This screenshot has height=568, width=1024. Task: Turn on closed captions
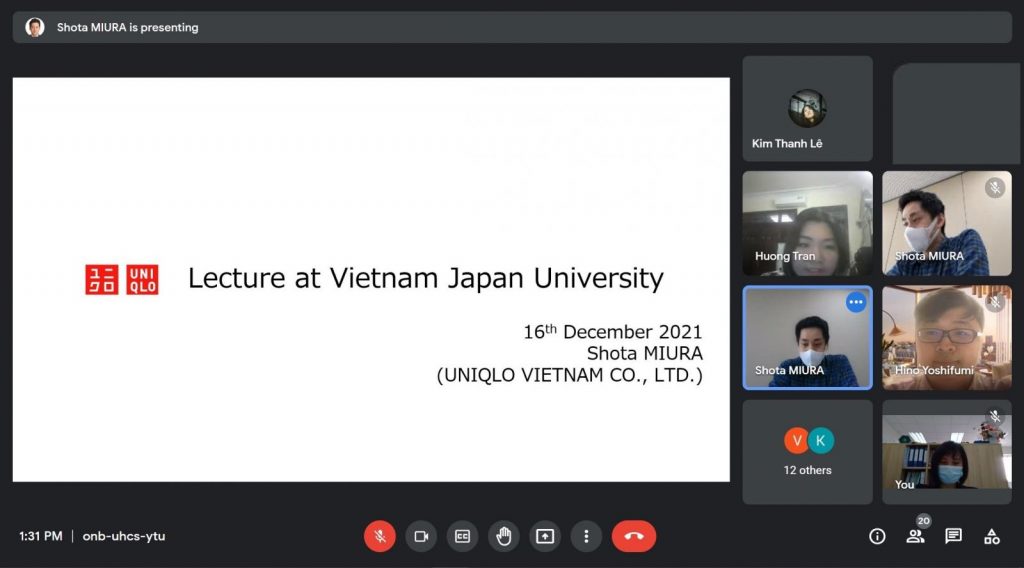(462, 536)
